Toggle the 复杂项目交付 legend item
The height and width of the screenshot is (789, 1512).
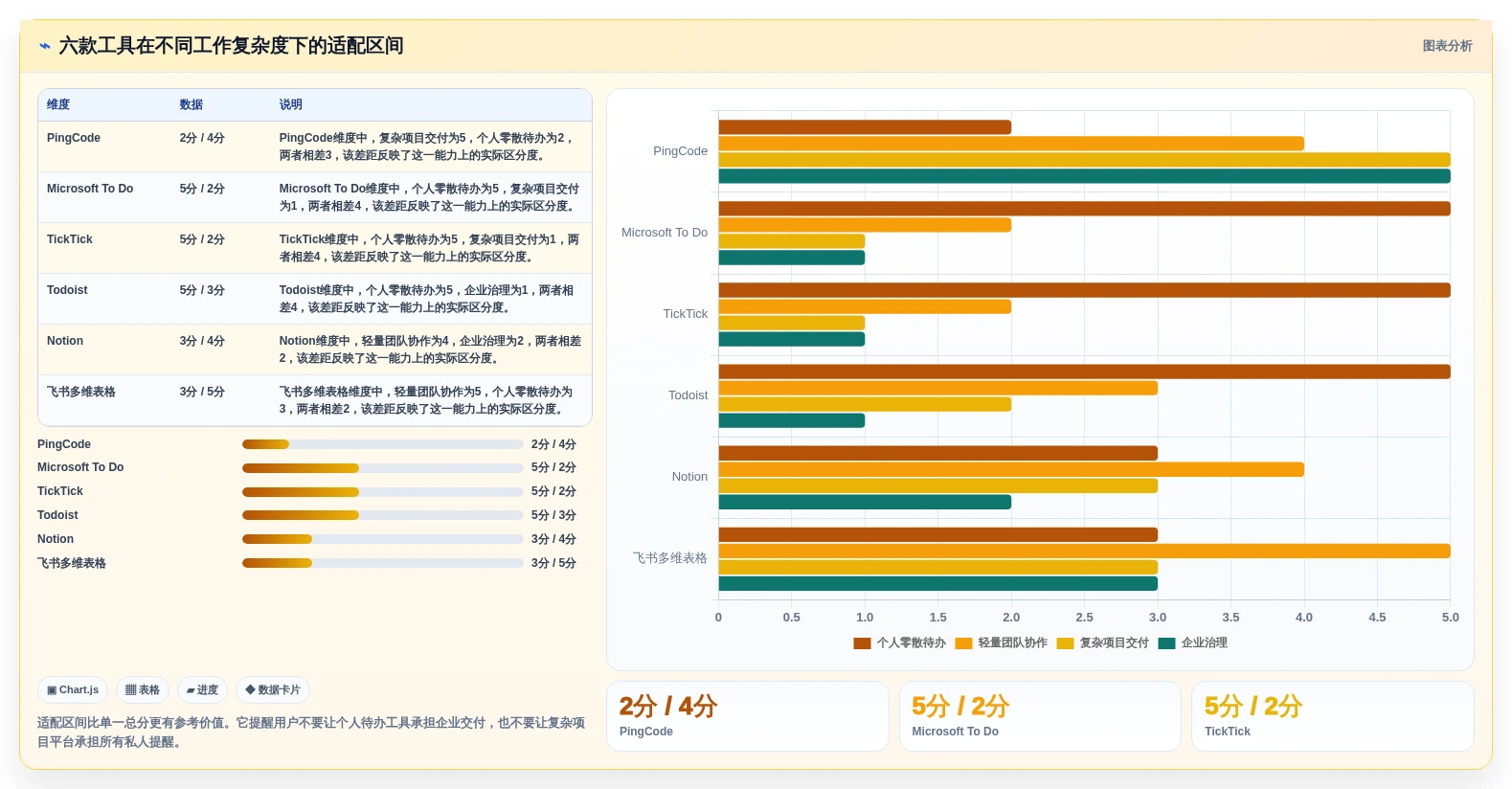(1102, 643)
